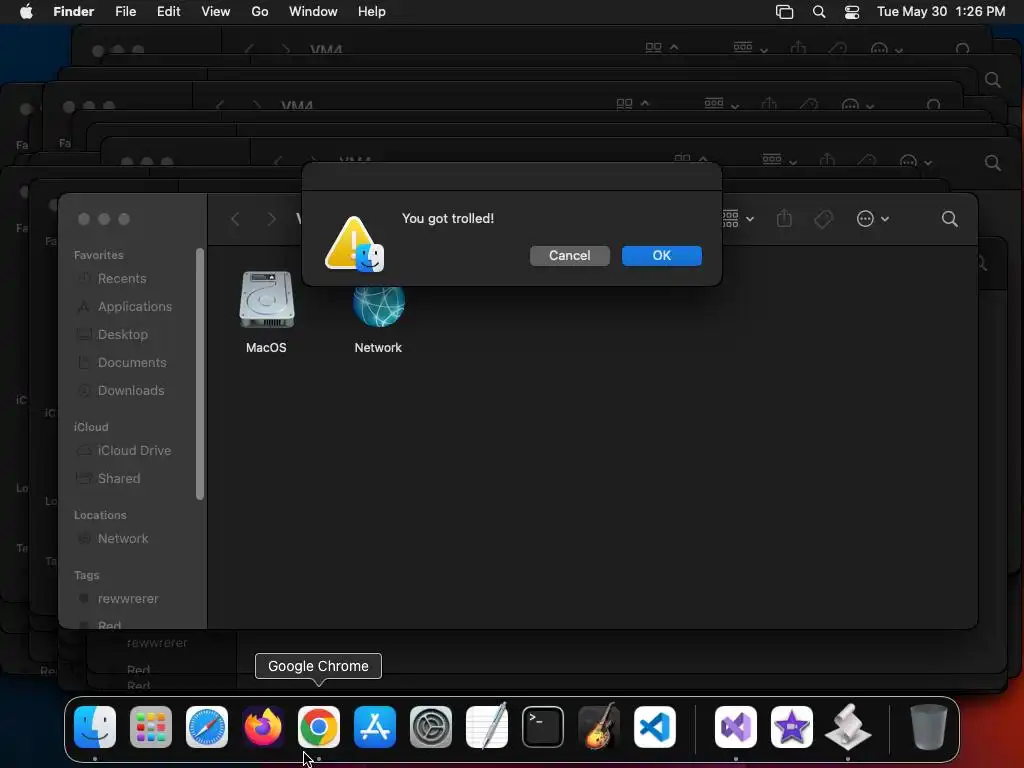Open Visual Studio Code from the Dock

(x=655, y=727)
